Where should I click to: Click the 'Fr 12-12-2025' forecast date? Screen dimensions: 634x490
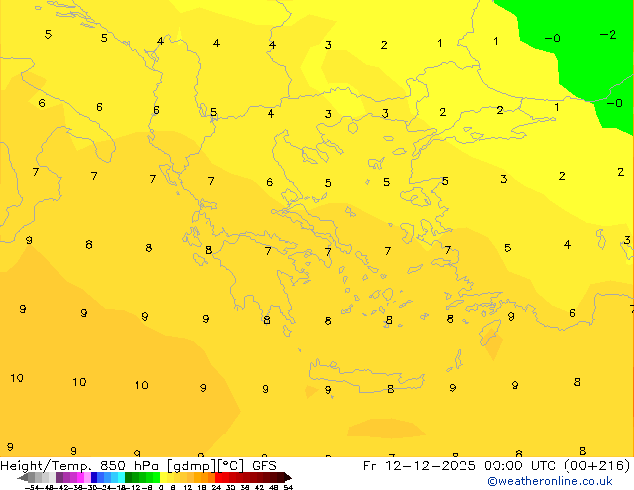pyautogui.click(x=419, y=465)
